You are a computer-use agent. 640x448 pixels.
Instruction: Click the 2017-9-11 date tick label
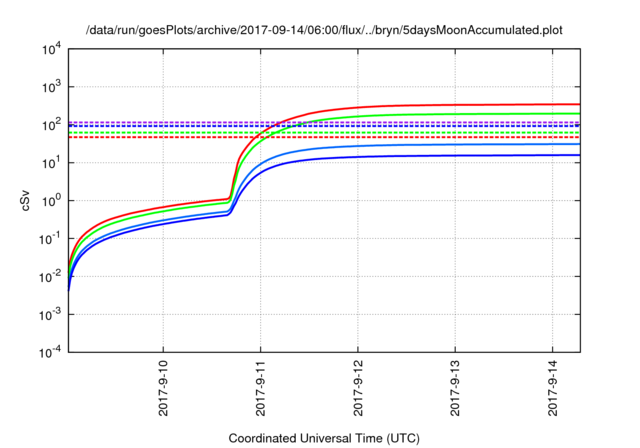click(260, 388)
